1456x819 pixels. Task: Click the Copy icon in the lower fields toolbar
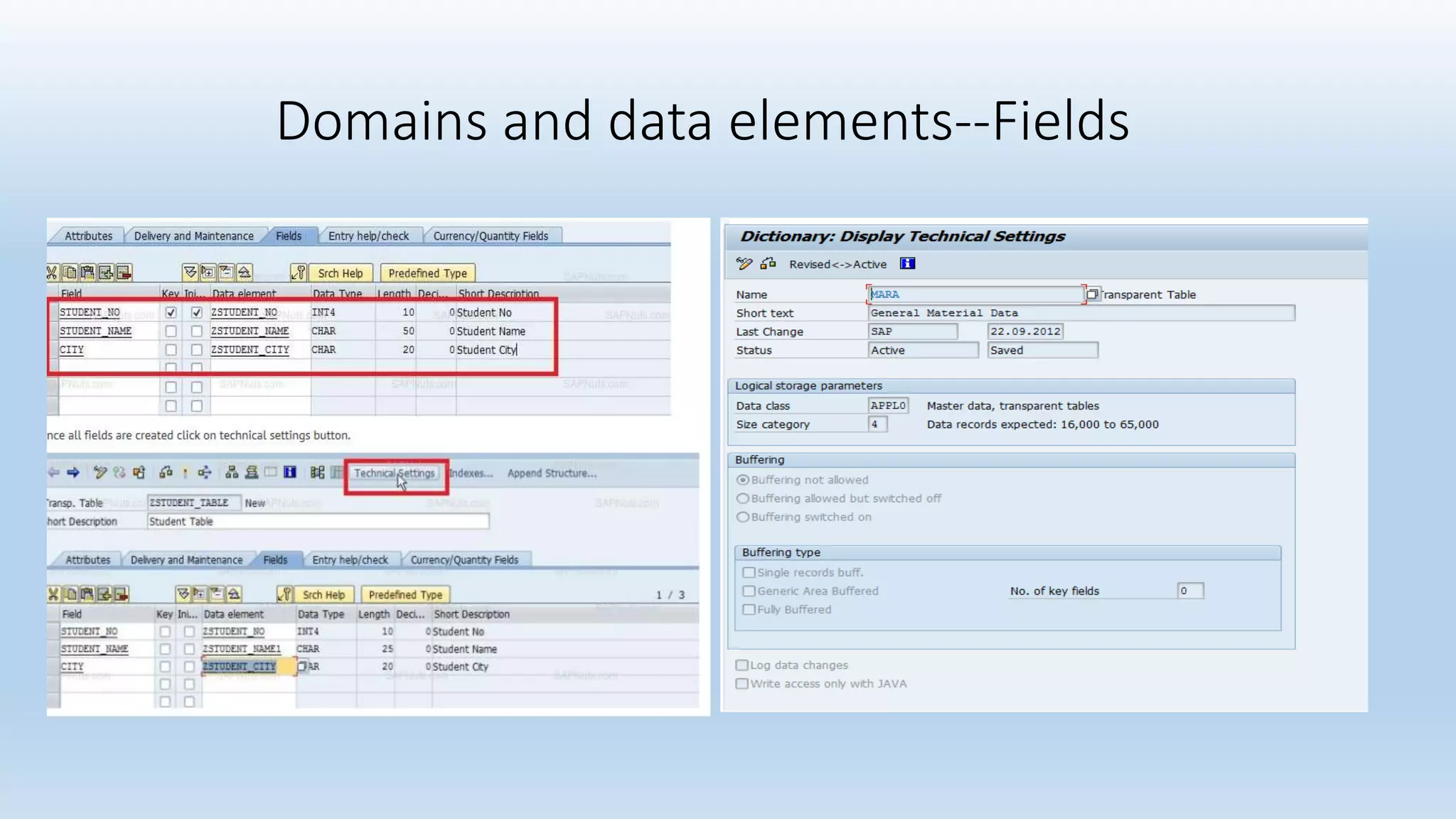[70, 594]
